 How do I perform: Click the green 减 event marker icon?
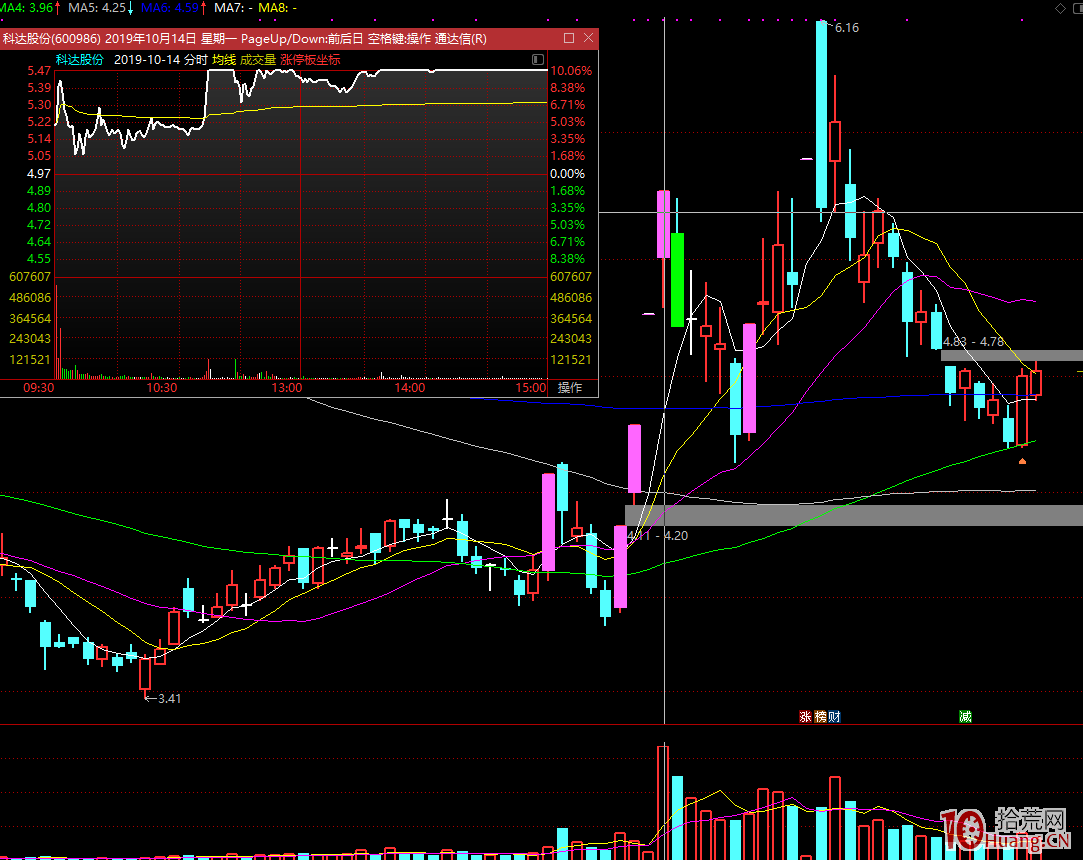(x=965, y=716)
